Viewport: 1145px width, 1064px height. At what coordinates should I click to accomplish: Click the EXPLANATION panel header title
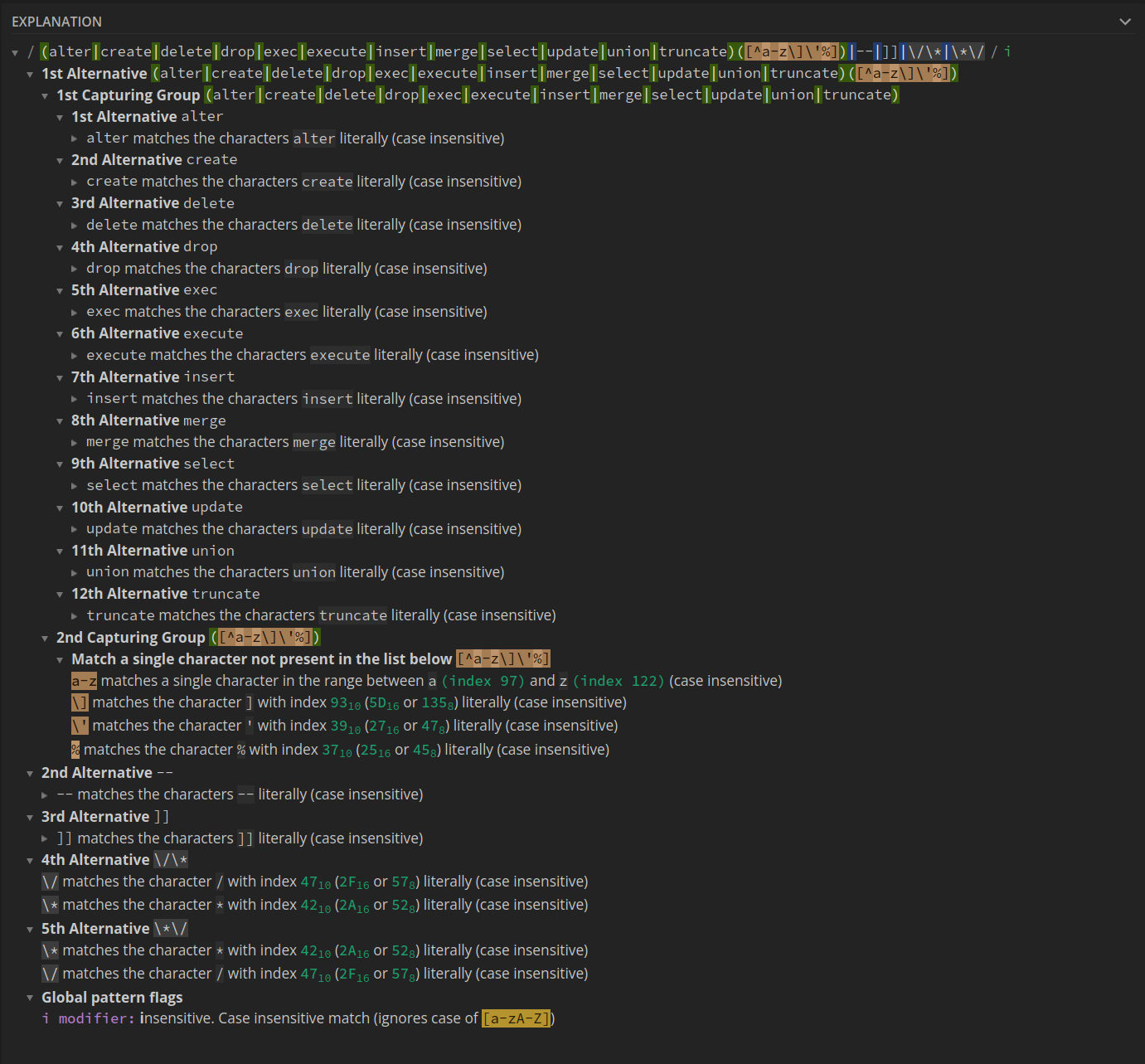pos(56,22)
